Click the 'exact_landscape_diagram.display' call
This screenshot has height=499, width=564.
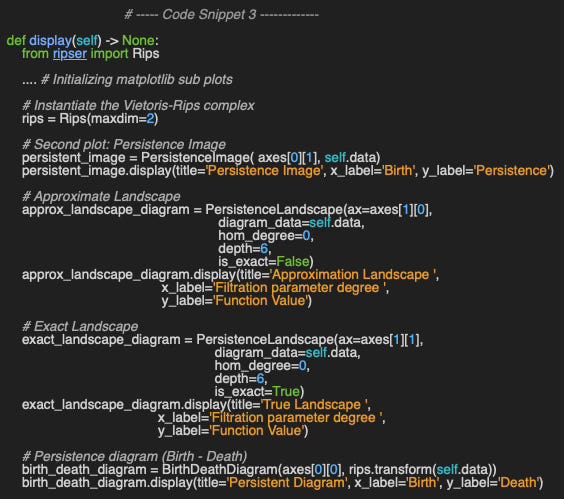[x=124, y=404]
